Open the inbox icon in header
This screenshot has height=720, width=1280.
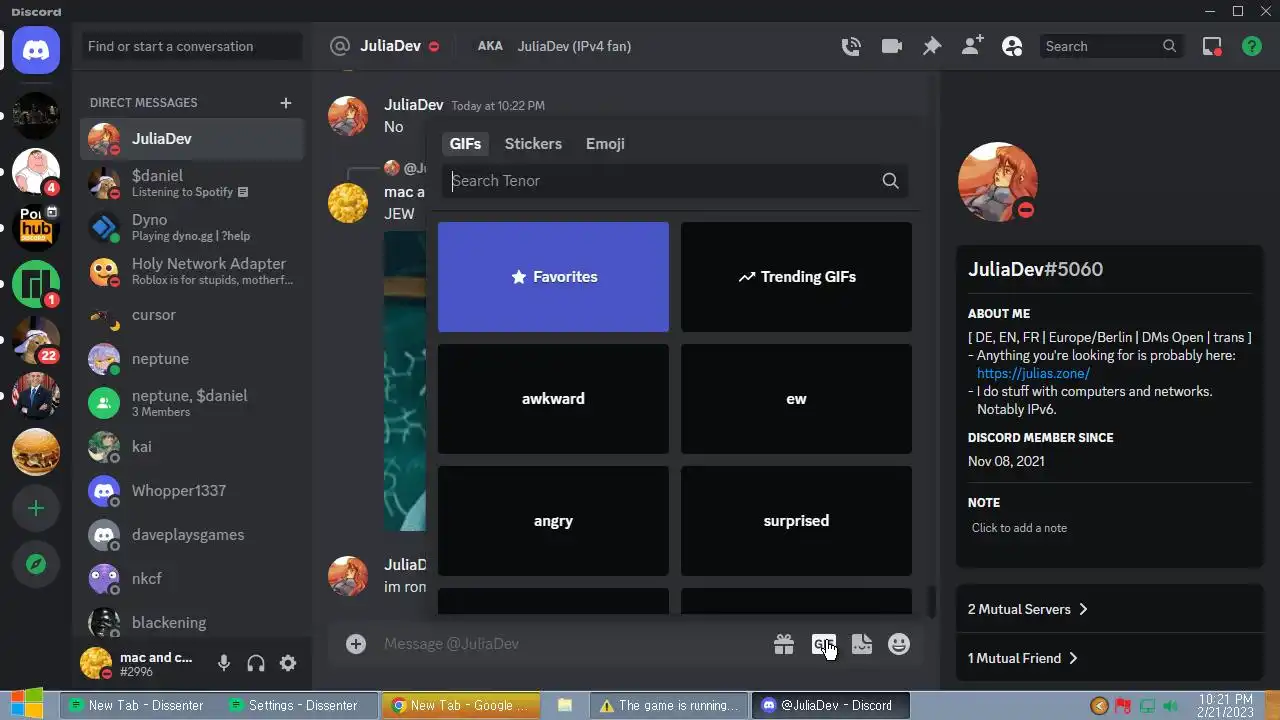click(1212, 46)
